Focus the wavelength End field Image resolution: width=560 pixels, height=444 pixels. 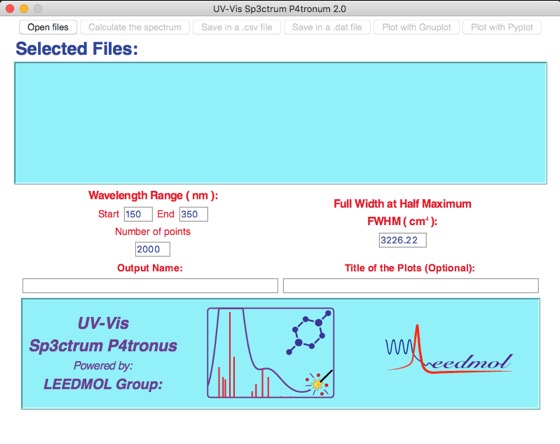(x=194, y=214)
